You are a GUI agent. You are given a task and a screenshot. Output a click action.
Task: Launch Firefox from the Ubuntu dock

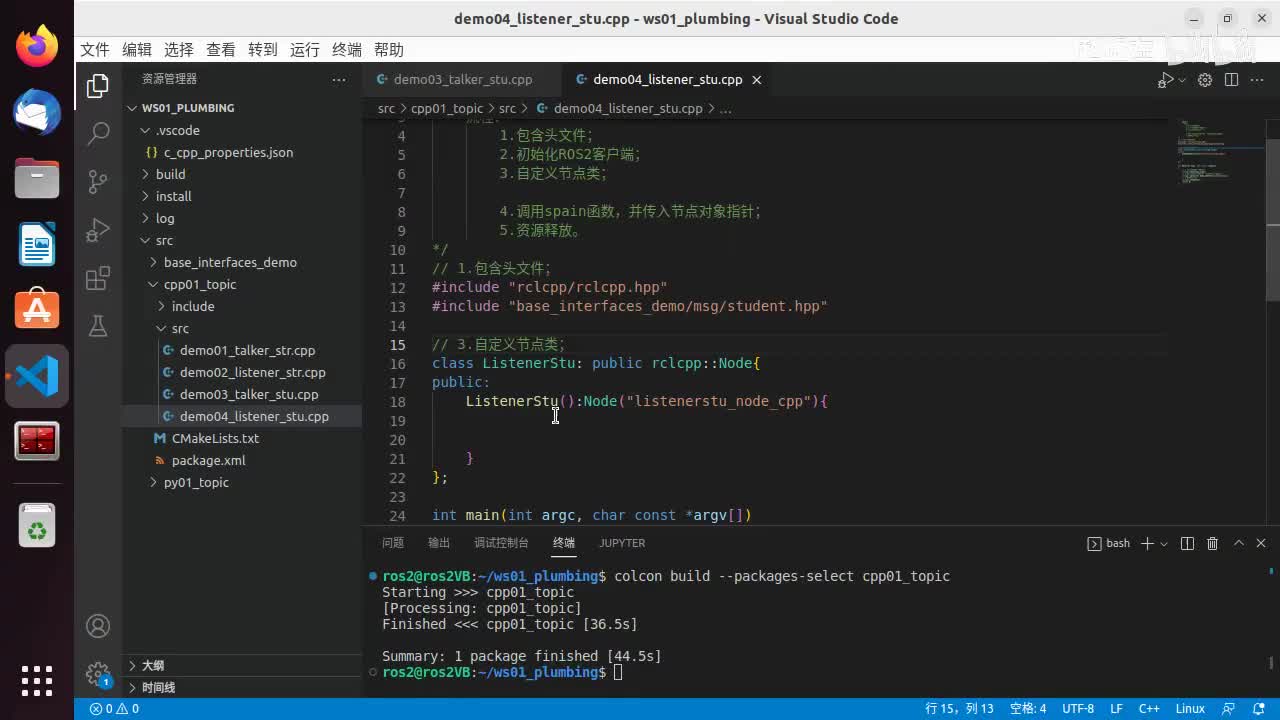click(37, 46)
